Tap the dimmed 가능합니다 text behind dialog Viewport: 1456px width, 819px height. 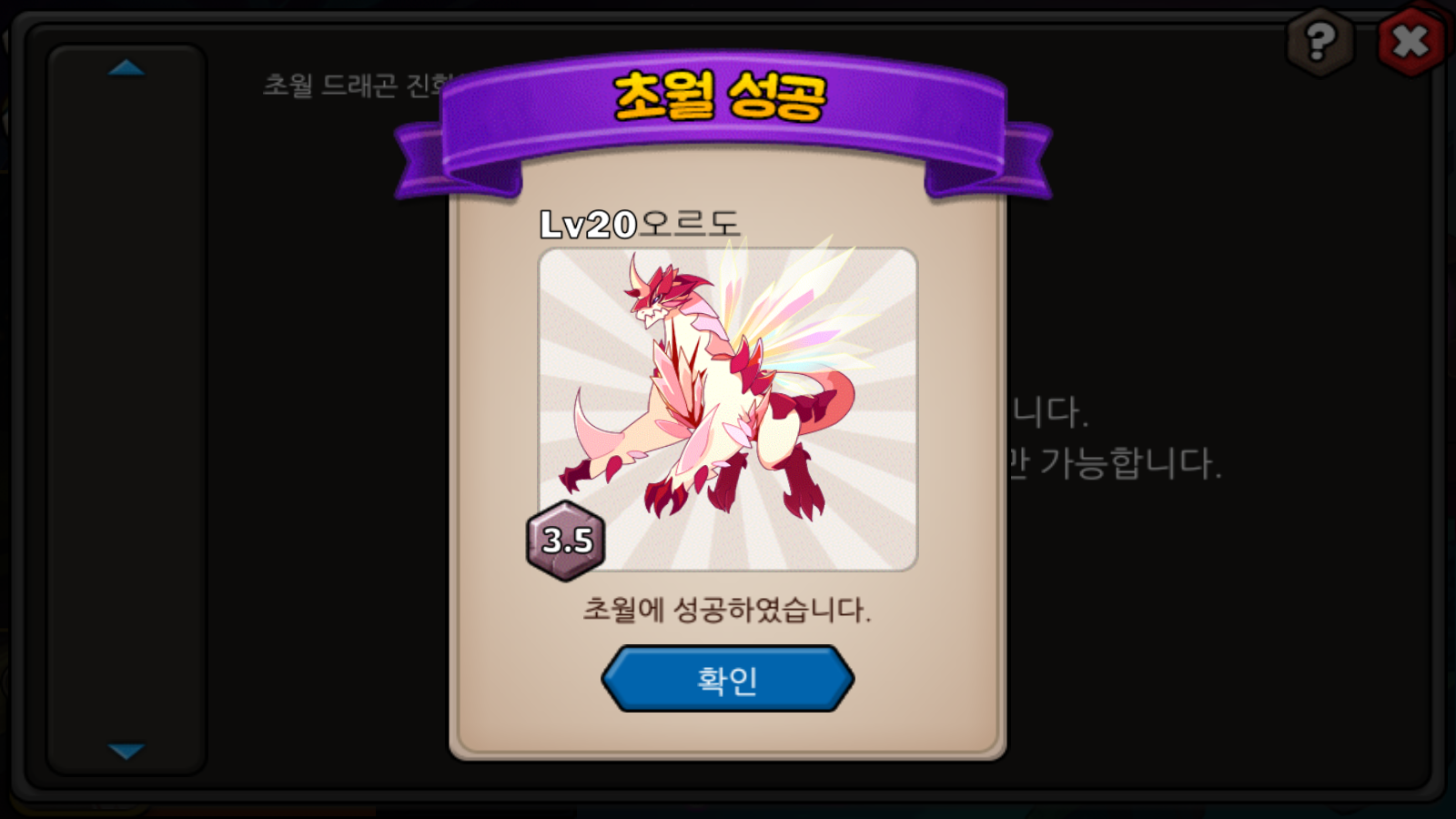1129,463
